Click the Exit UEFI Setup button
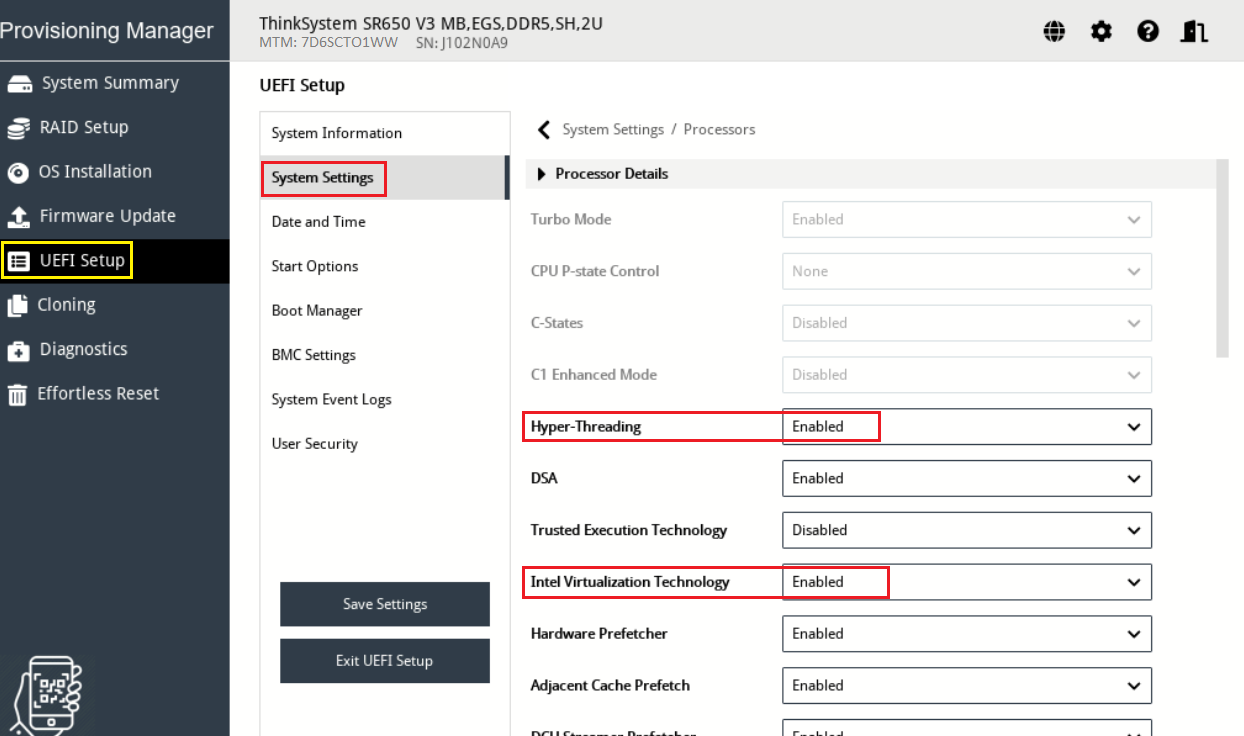The image size is (1244, 736). [x=385, y=661]
